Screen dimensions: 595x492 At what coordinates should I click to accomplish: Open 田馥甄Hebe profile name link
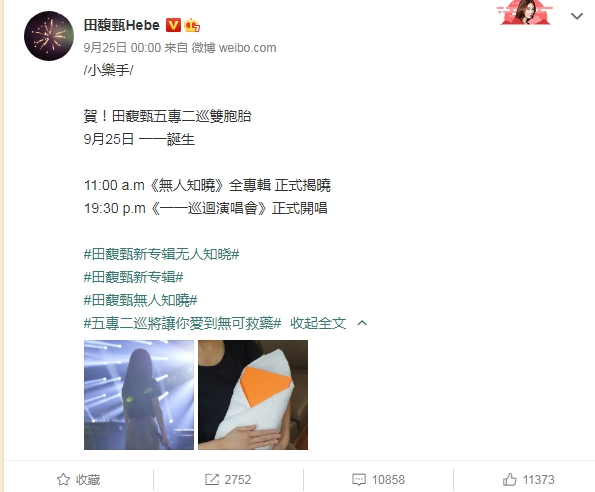pos(122,25)
